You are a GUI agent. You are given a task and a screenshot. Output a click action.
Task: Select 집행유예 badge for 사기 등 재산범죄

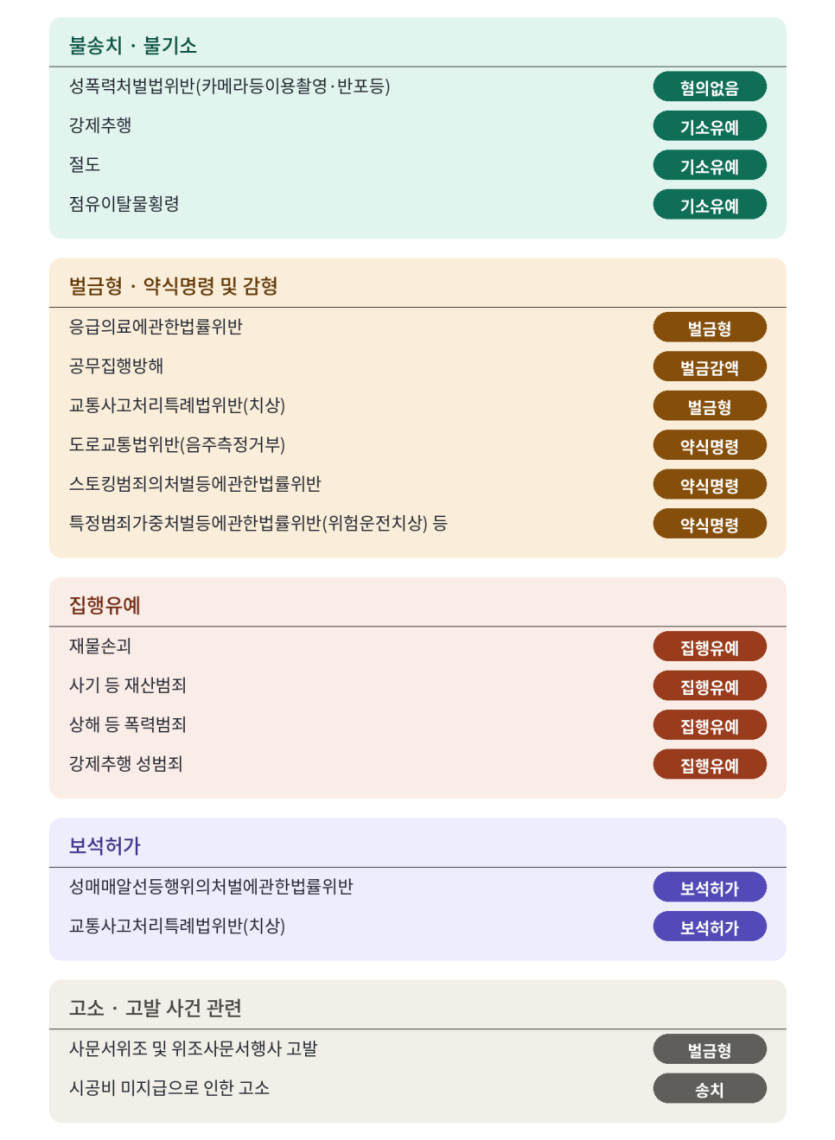click(x=709, y=686)
